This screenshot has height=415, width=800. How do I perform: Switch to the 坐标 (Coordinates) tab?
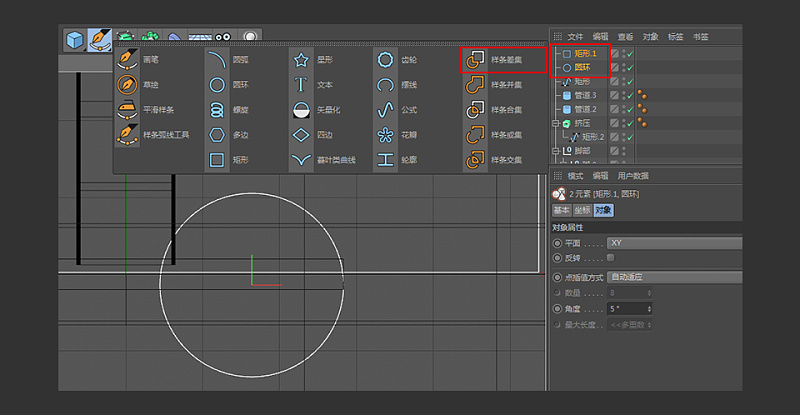pos(581,210)
